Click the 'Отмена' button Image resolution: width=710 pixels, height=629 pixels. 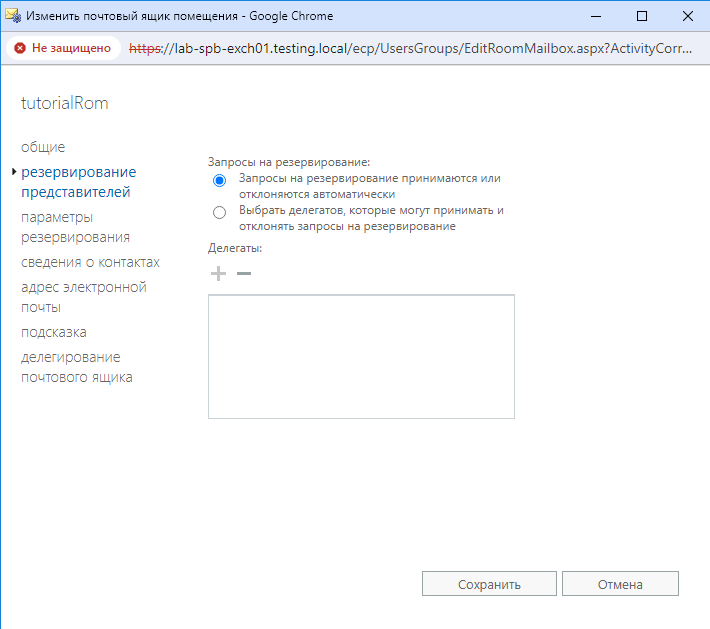(x=620, y=584)
